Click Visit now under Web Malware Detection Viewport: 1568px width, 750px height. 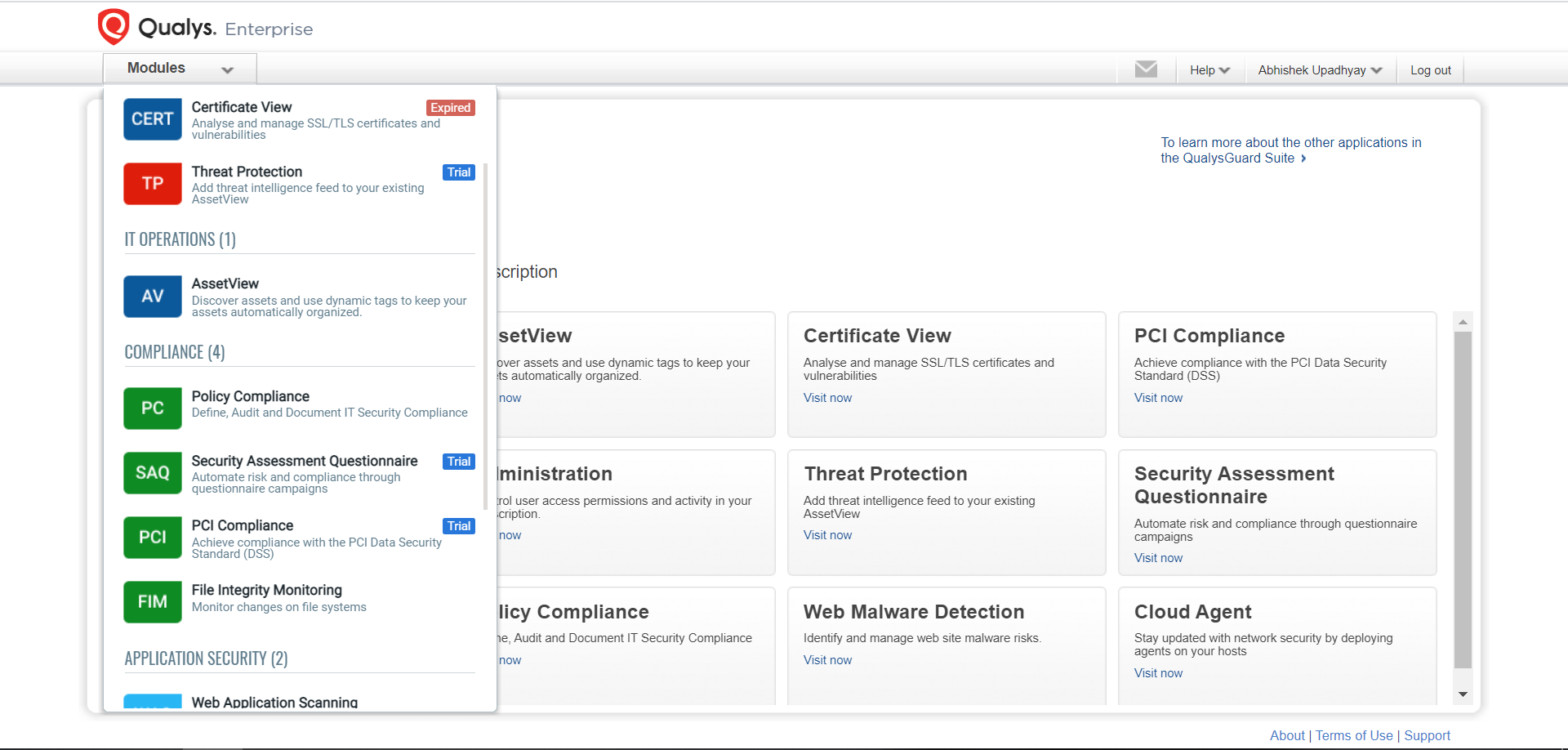click(827, 660)
